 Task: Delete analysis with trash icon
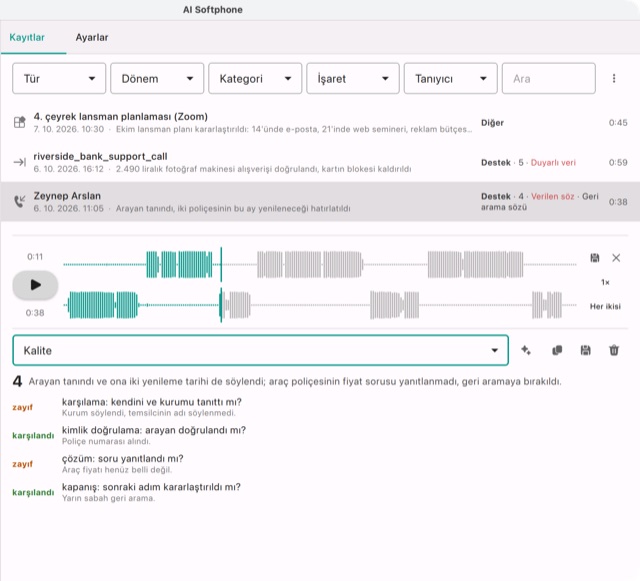tap(614, 350)
